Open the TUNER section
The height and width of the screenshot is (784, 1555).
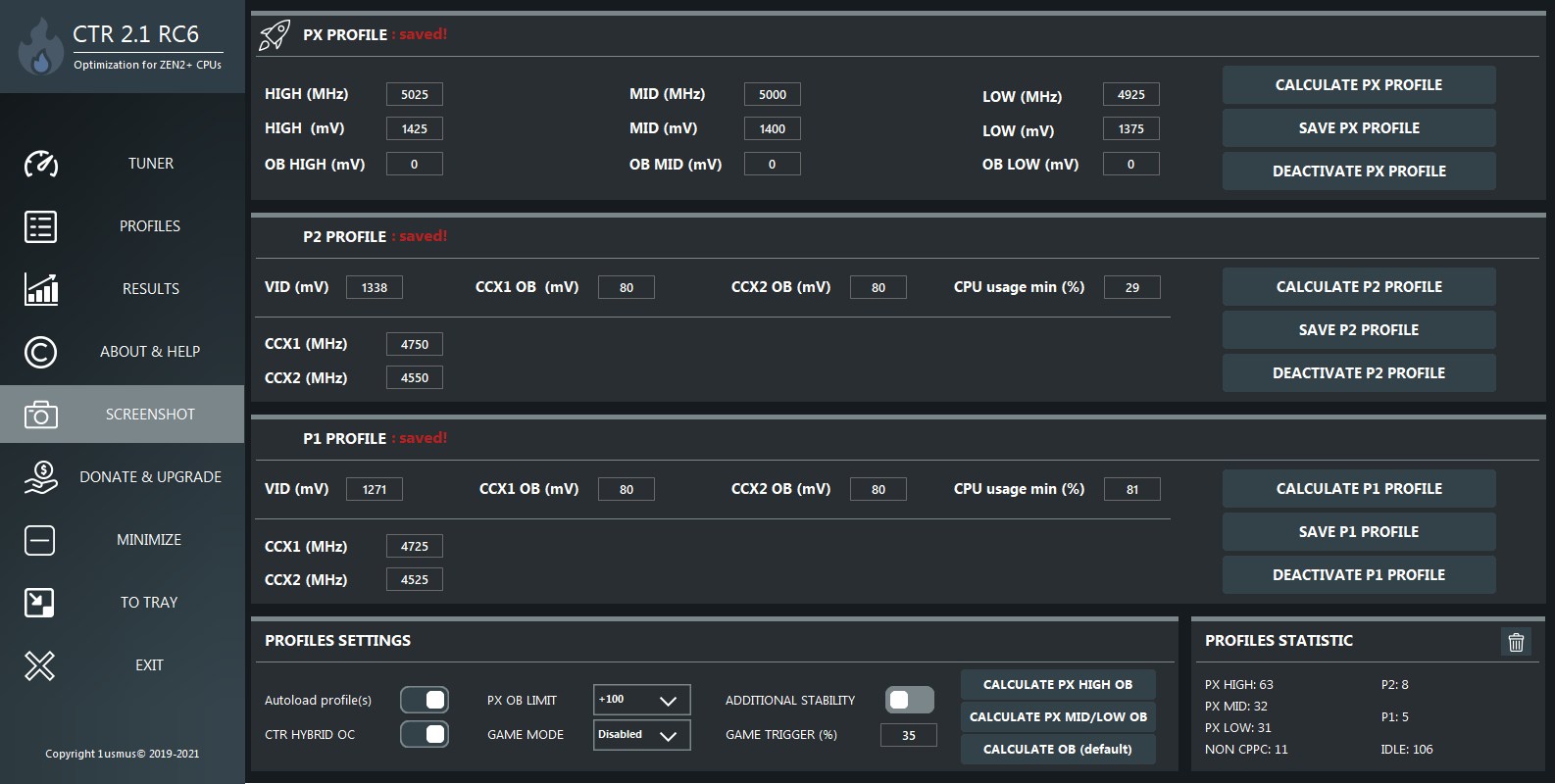150,164
